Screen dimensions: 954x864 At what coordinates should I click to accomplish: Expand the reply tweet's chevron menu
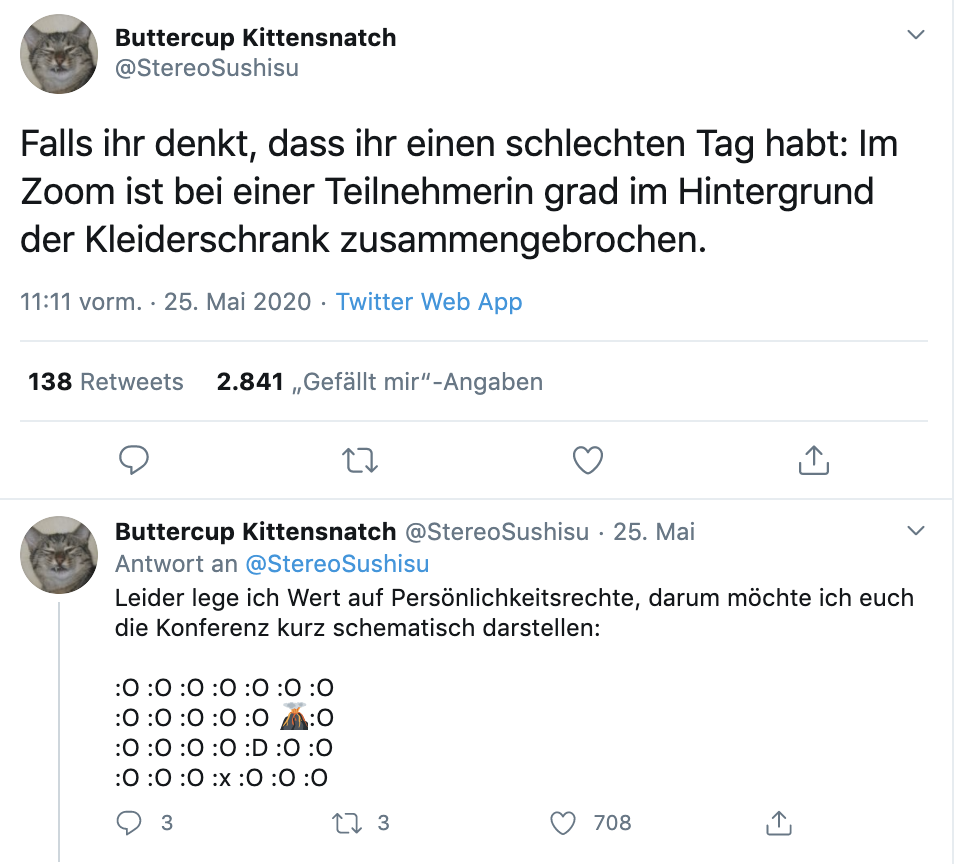[x=915, y=528]
